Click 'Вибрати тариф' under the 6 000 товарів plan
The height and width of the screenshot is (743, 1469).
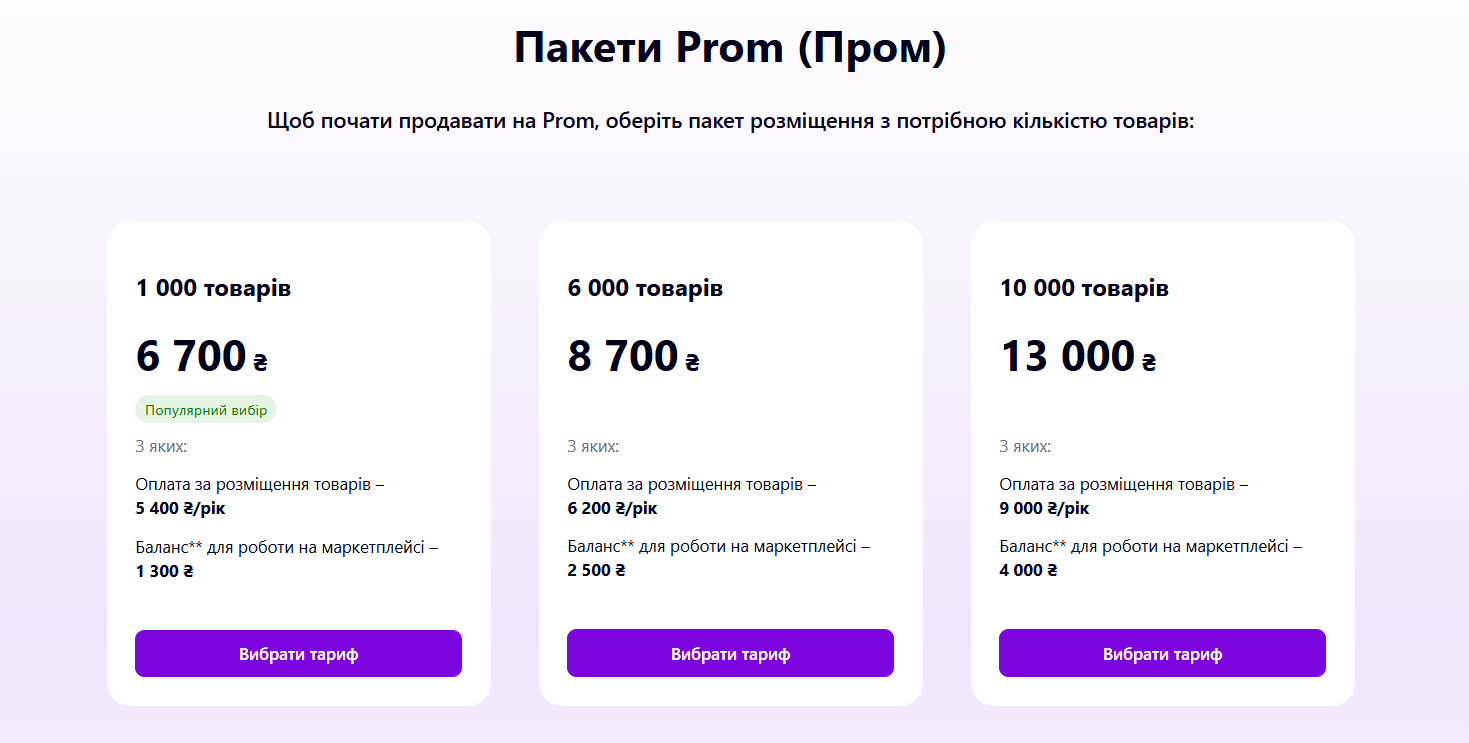730,653
